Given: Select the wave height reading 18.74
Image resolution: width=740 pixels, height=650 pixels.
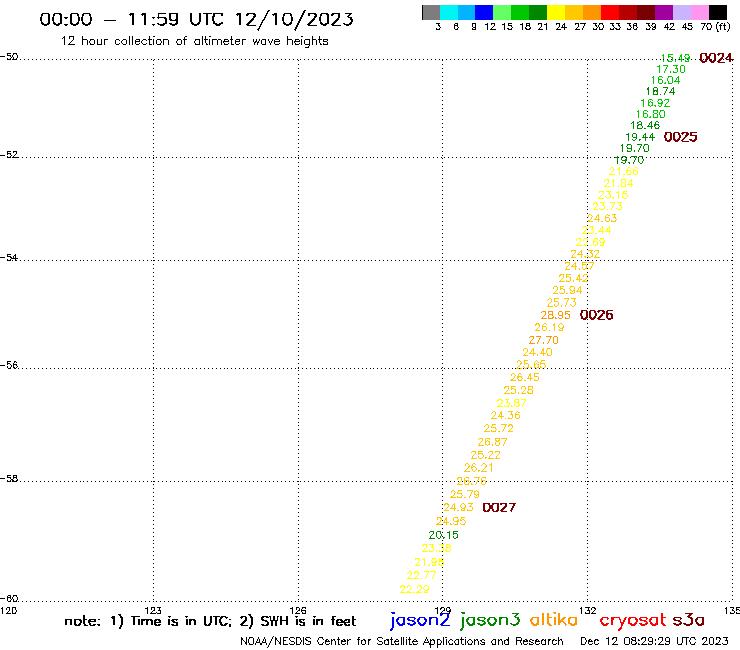Looking at the screenshot, I should tap(660, 92).
